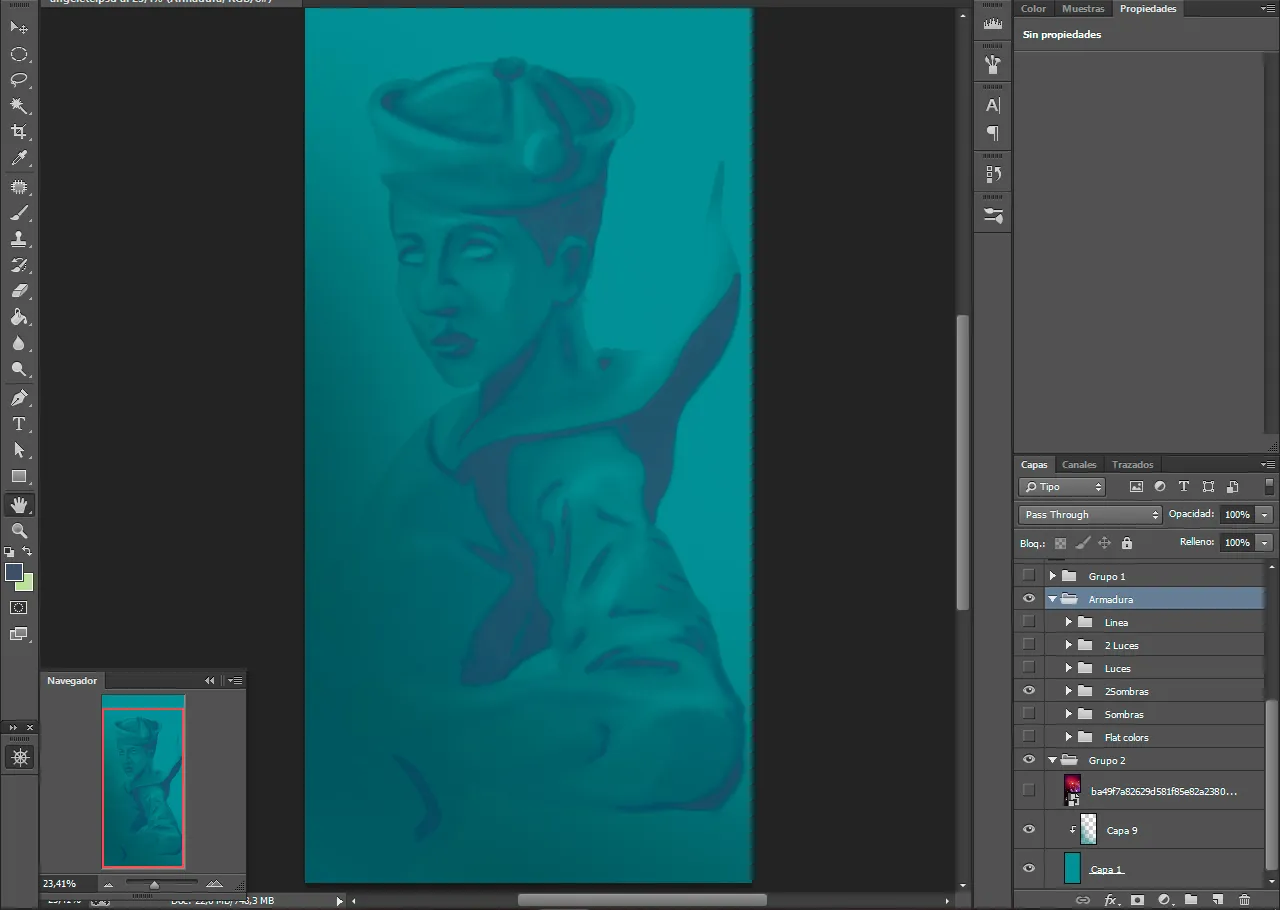Image resolution: width=1280 pixels, height=910 pixels.
Task: Hide the 2Sombras group
Action: (x=1028, y=691)
